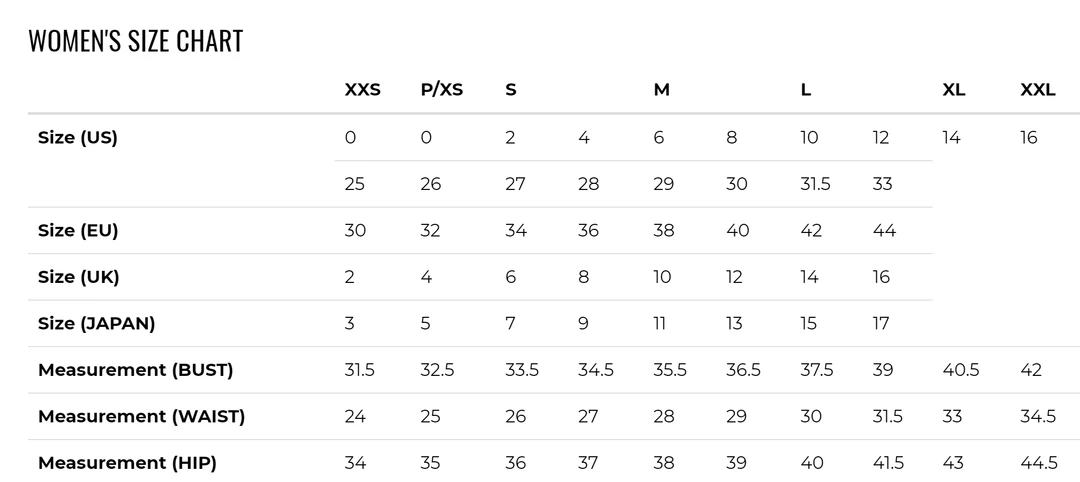Click the EU size 44 cell

884,231
